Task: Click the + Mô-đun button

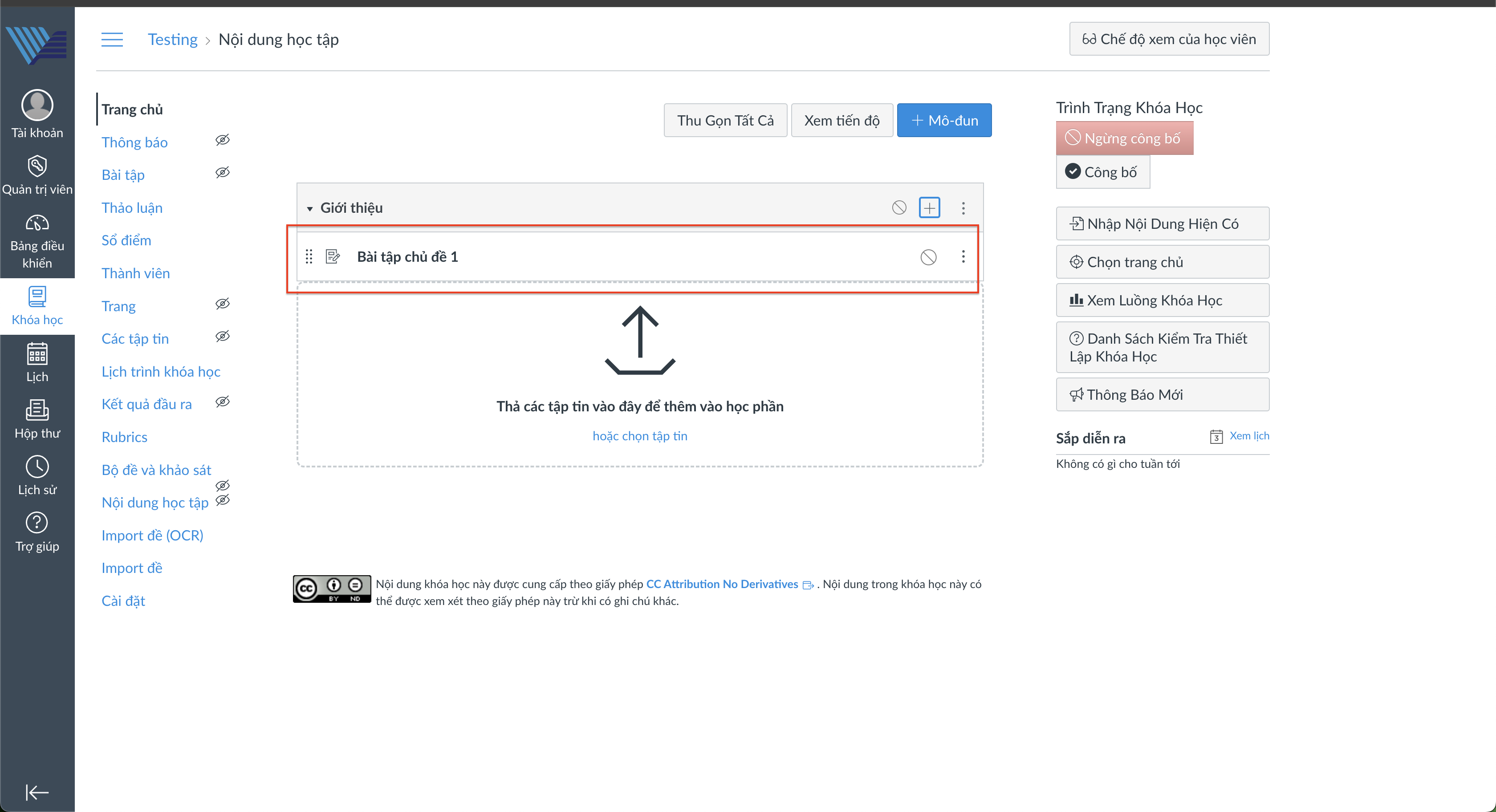Action: pos(944,120)
